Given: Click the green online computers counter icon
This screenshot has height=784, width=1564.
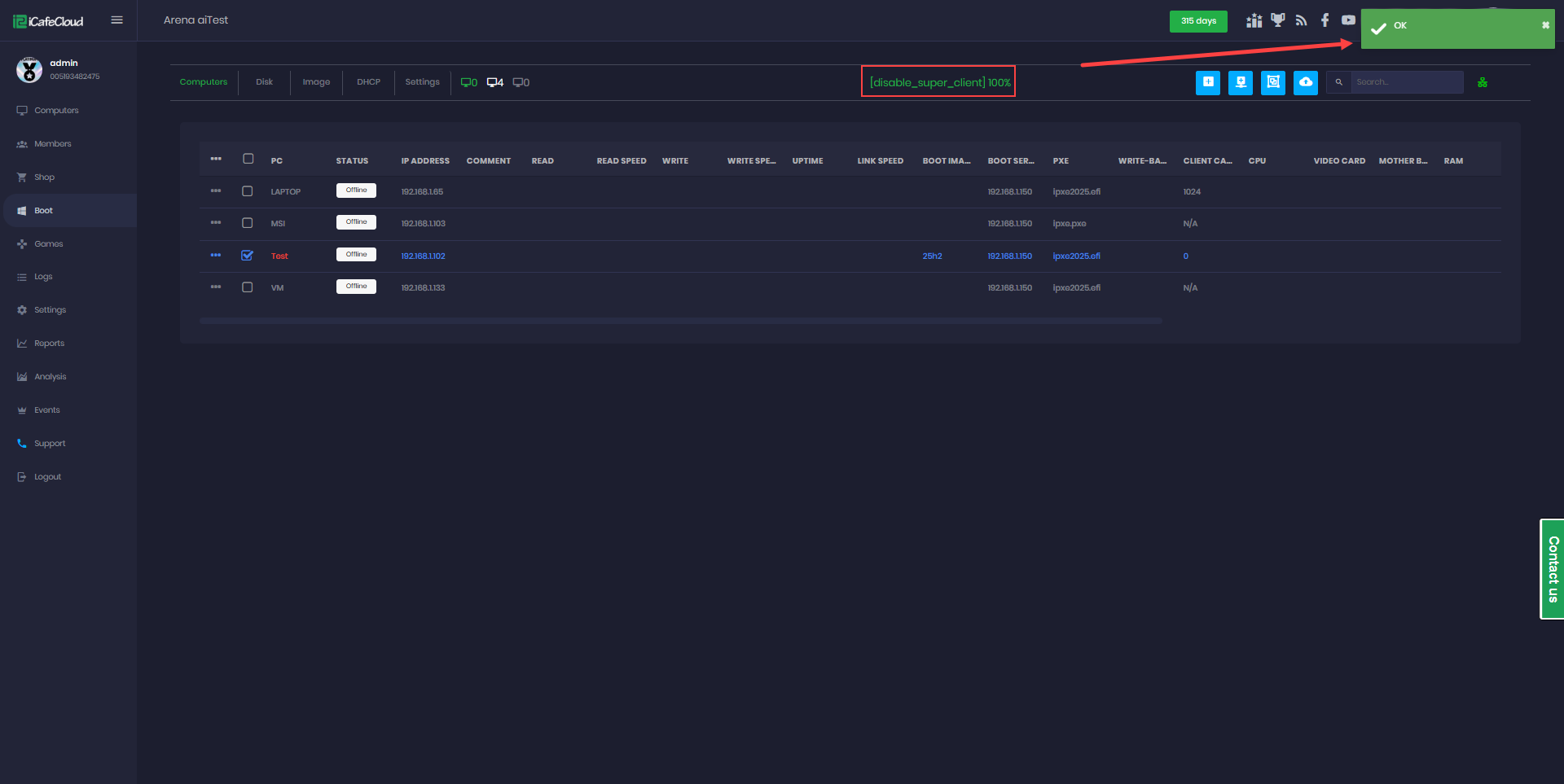Looking at the screenshot, I should pyautogui.click(x=468, y=81).
